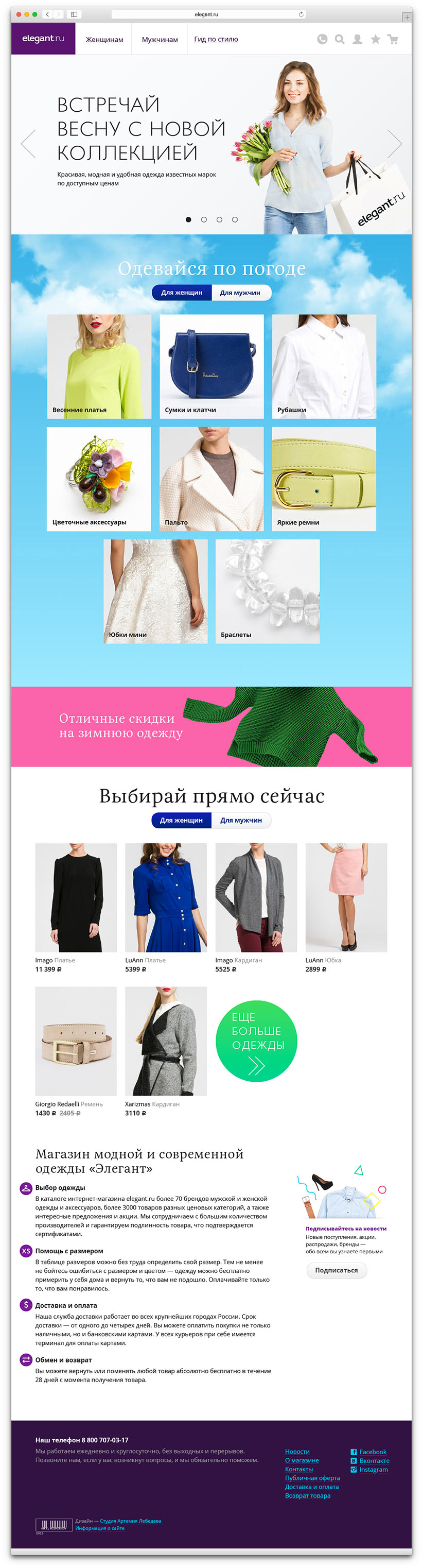Screen dimensions: 423x1568
Task: Open favorites star icon
Action: click(376, 39)
